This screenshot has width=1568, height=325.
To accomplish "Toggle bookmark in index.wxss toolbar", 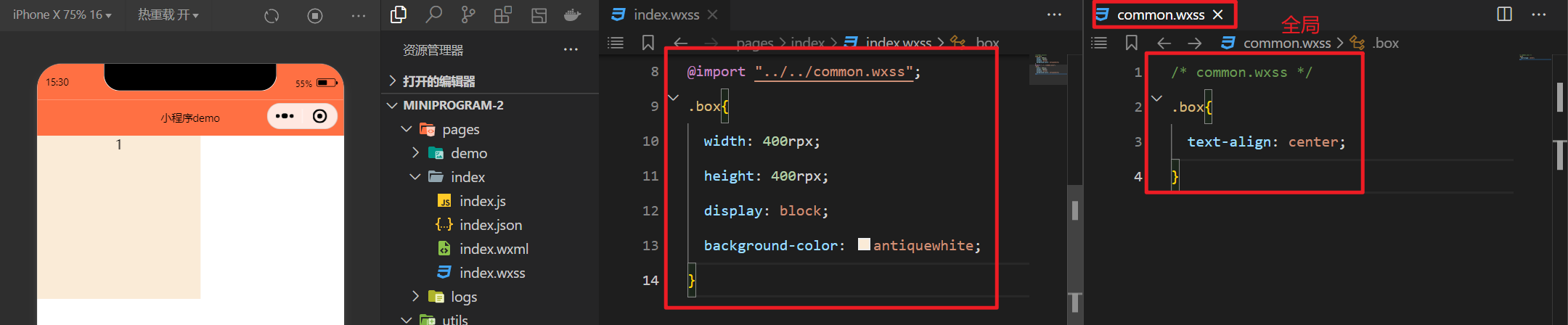I will [648, 43].
